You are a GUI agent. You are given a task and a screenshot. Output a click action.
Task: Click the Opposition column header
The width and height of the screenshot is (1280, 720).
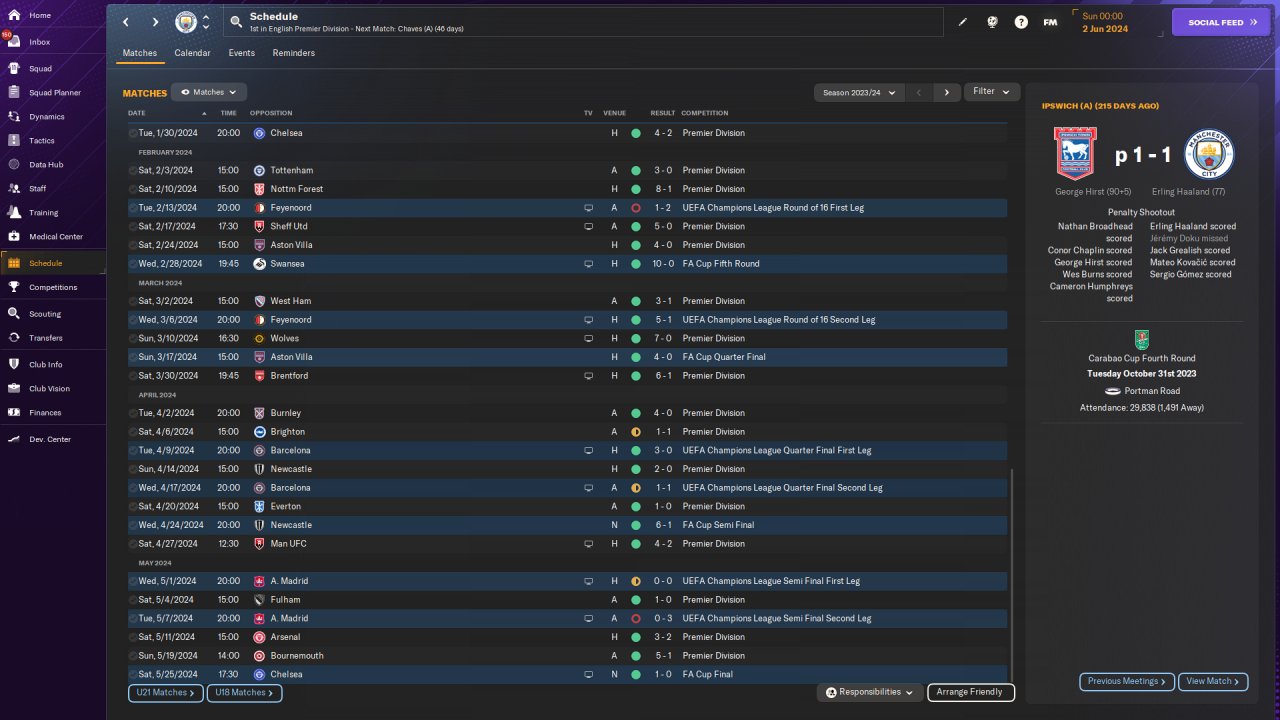pos(271,113)
